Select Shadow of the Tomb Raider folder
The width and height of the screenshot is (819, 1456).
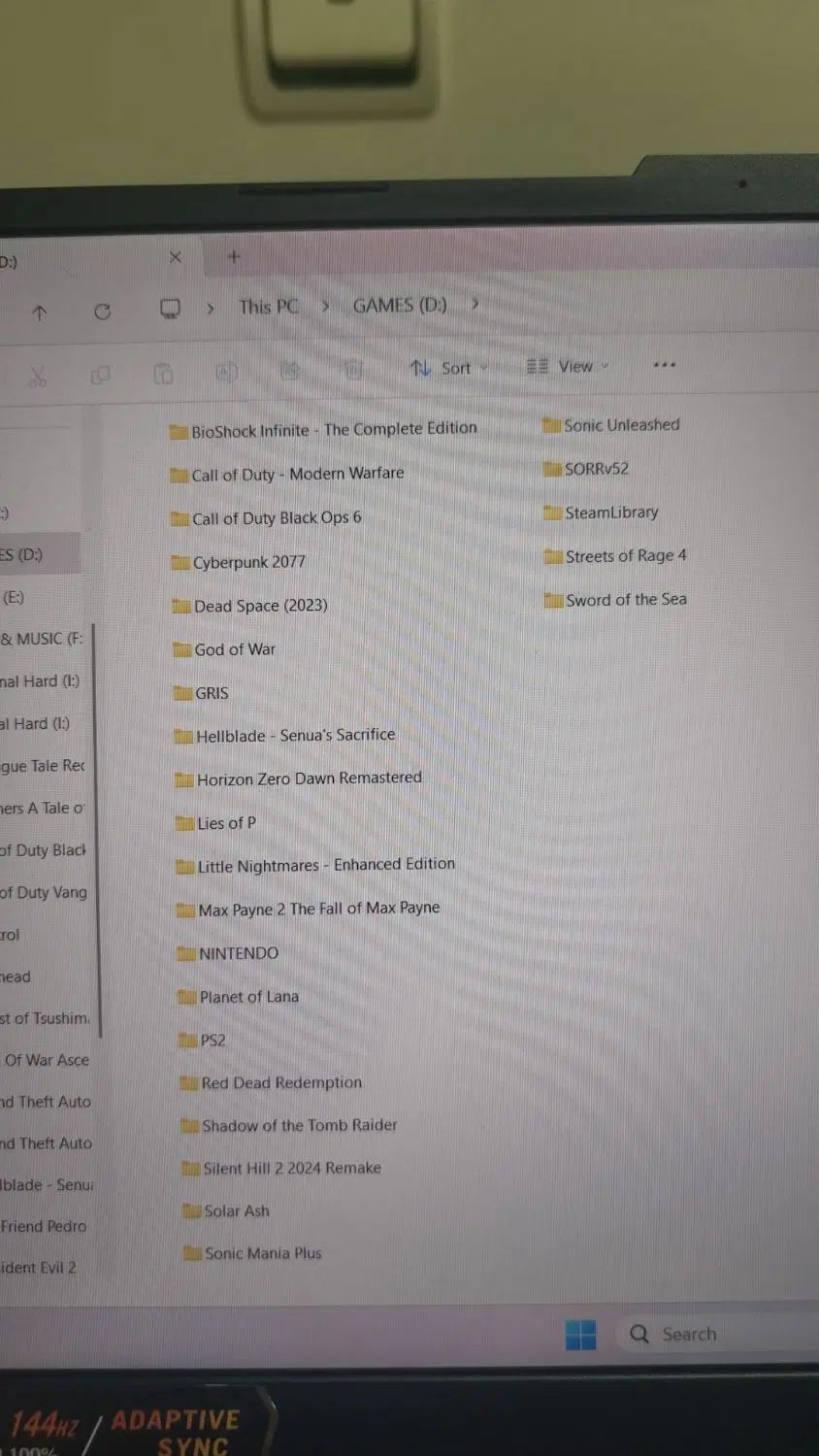tap(289, 1126)
